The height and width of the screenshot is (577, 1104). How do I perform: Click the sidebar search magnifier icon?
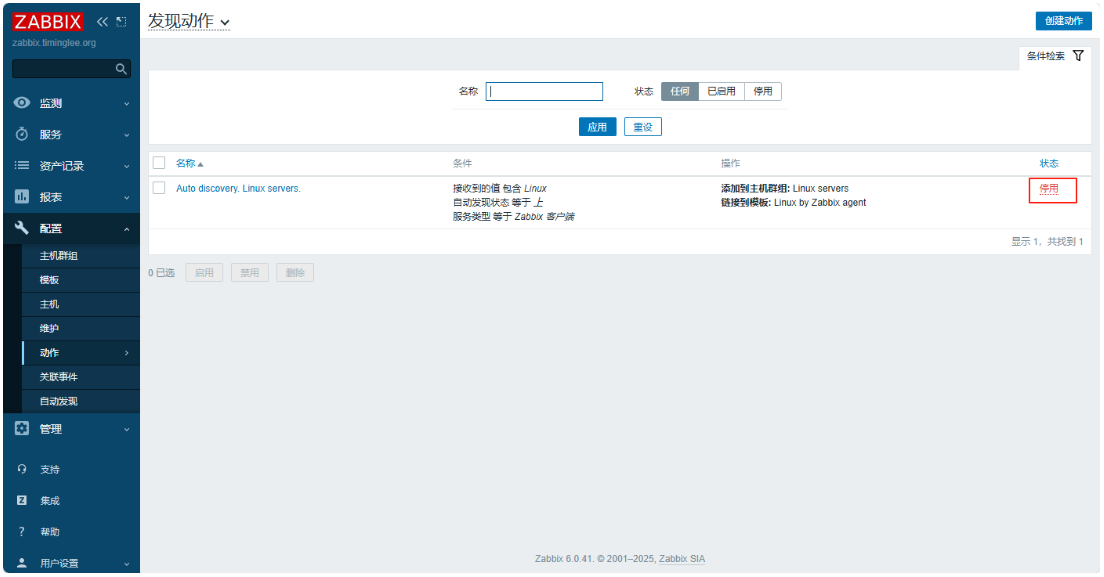tap(121, 68)
